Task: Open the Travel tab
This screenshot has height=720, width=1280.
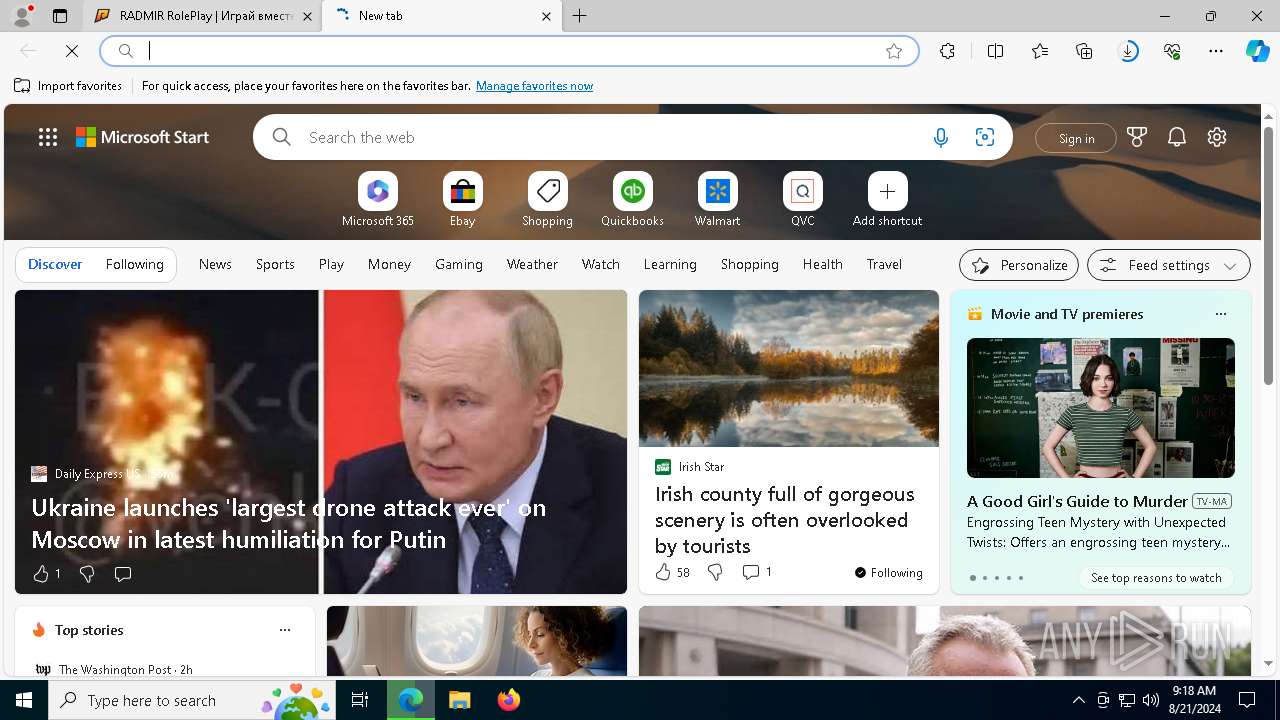Action: click(x=884, y=264)
